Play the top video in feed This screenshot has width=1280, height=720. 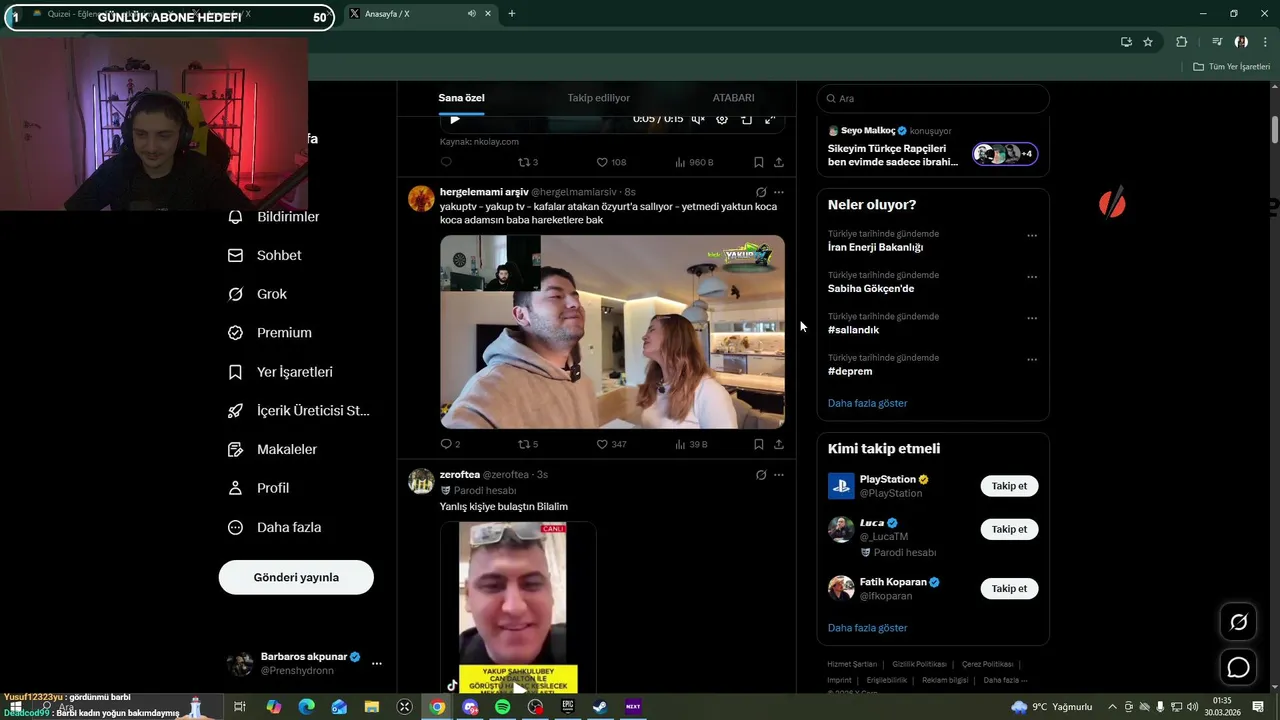coord(455,119)
